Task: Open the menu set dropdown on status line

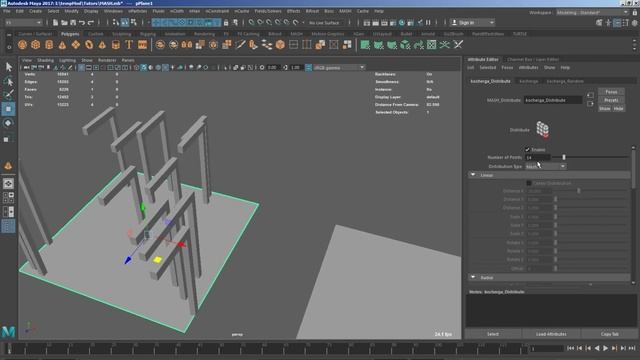Action: [x=24, y=22]
